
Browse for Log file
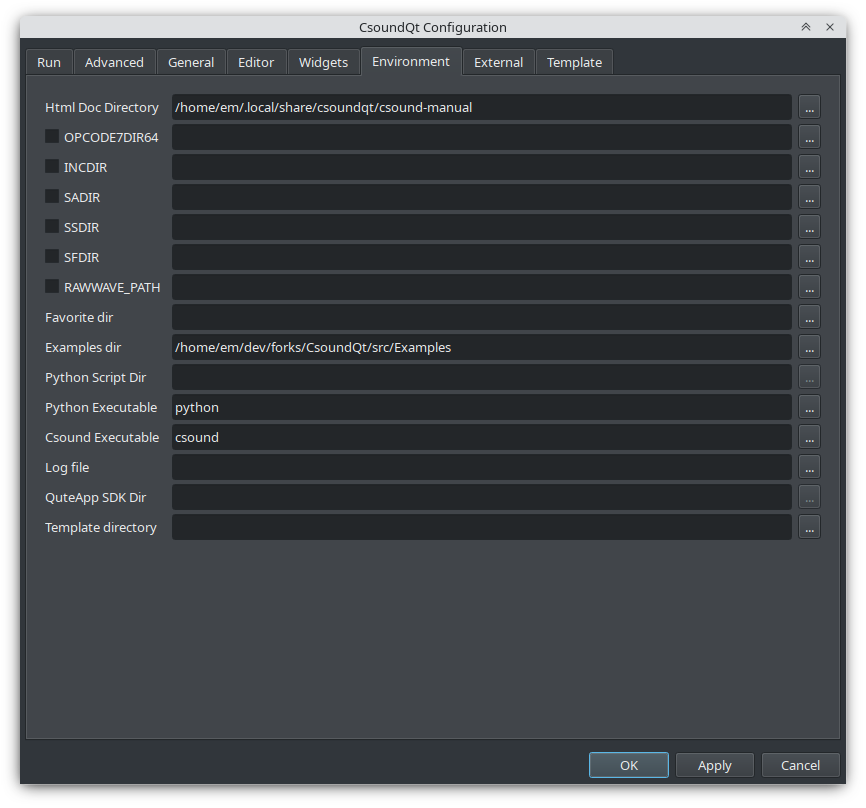(x=809, y=467)
